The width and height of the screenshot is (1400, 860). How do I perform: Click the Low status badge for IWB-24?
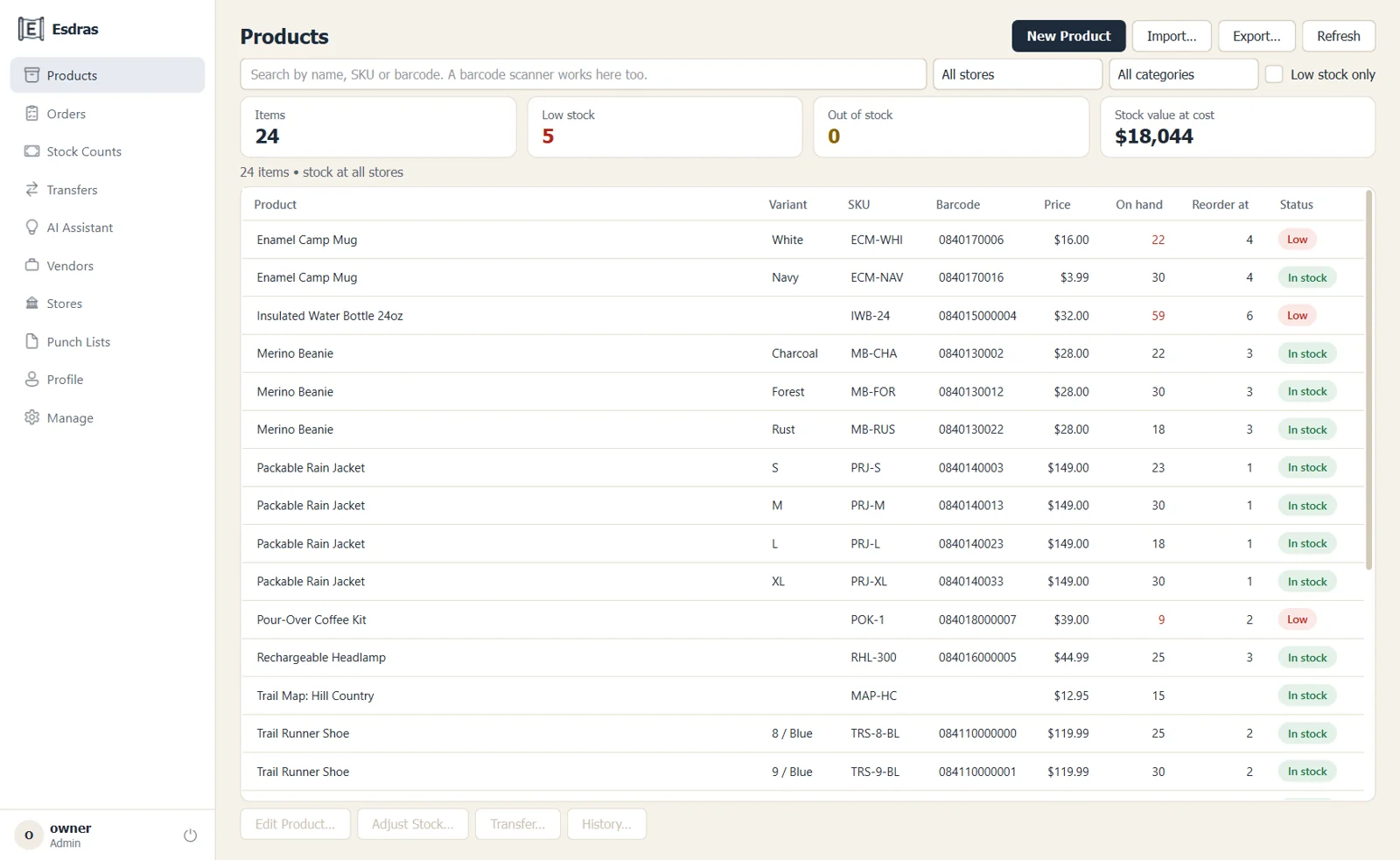coord(1298,316)
